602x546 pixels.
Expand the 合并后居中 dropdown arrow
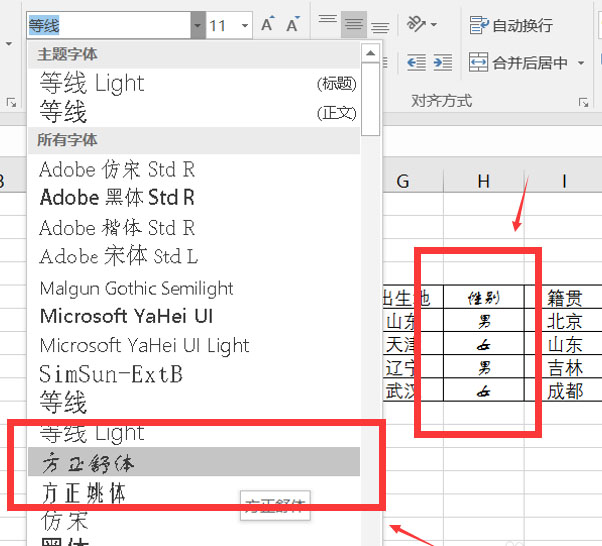pos(581,63)
